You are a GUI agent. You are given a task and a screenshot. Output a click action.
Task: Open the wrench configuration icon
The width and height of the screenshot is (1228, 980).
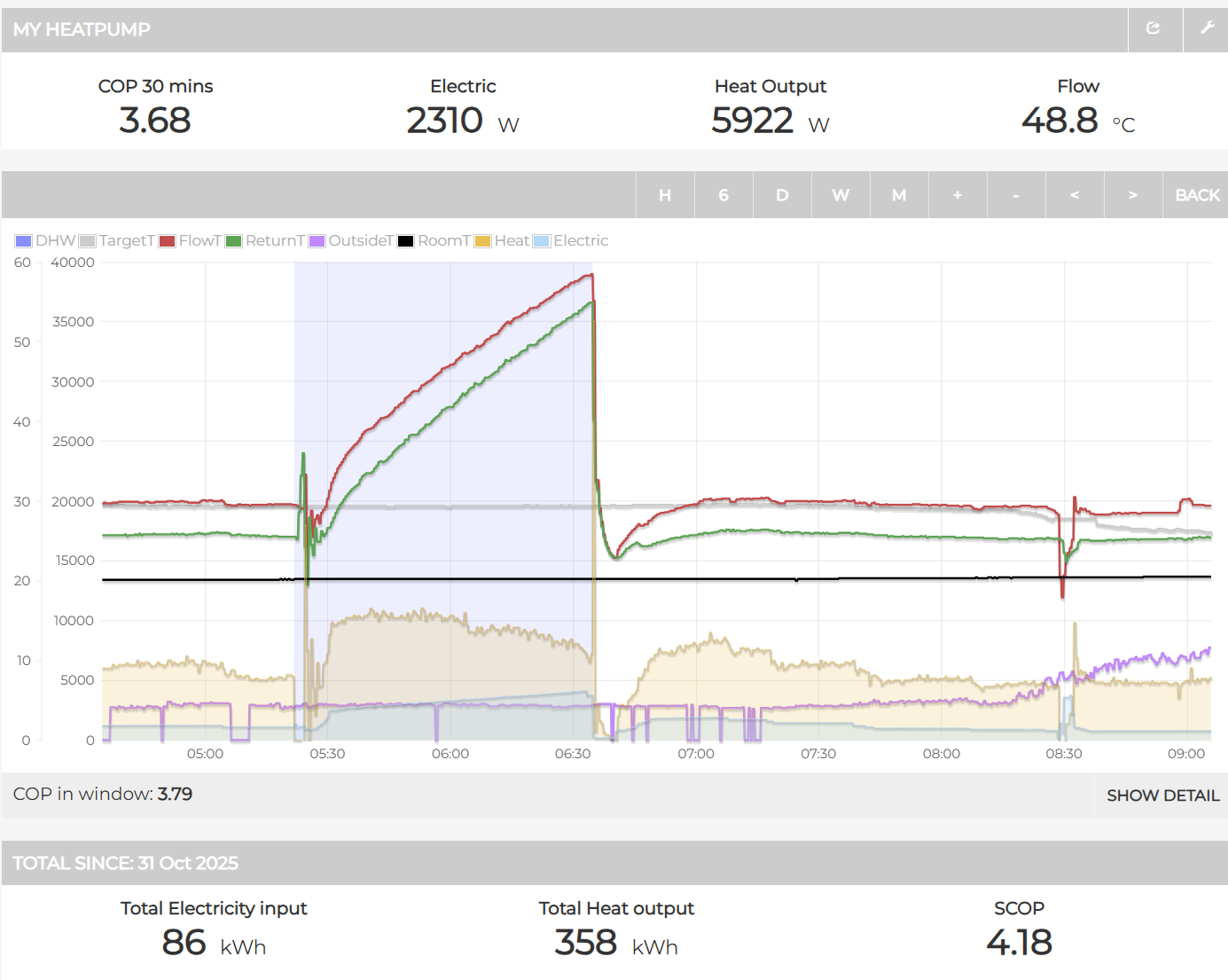pos(1206,29)
